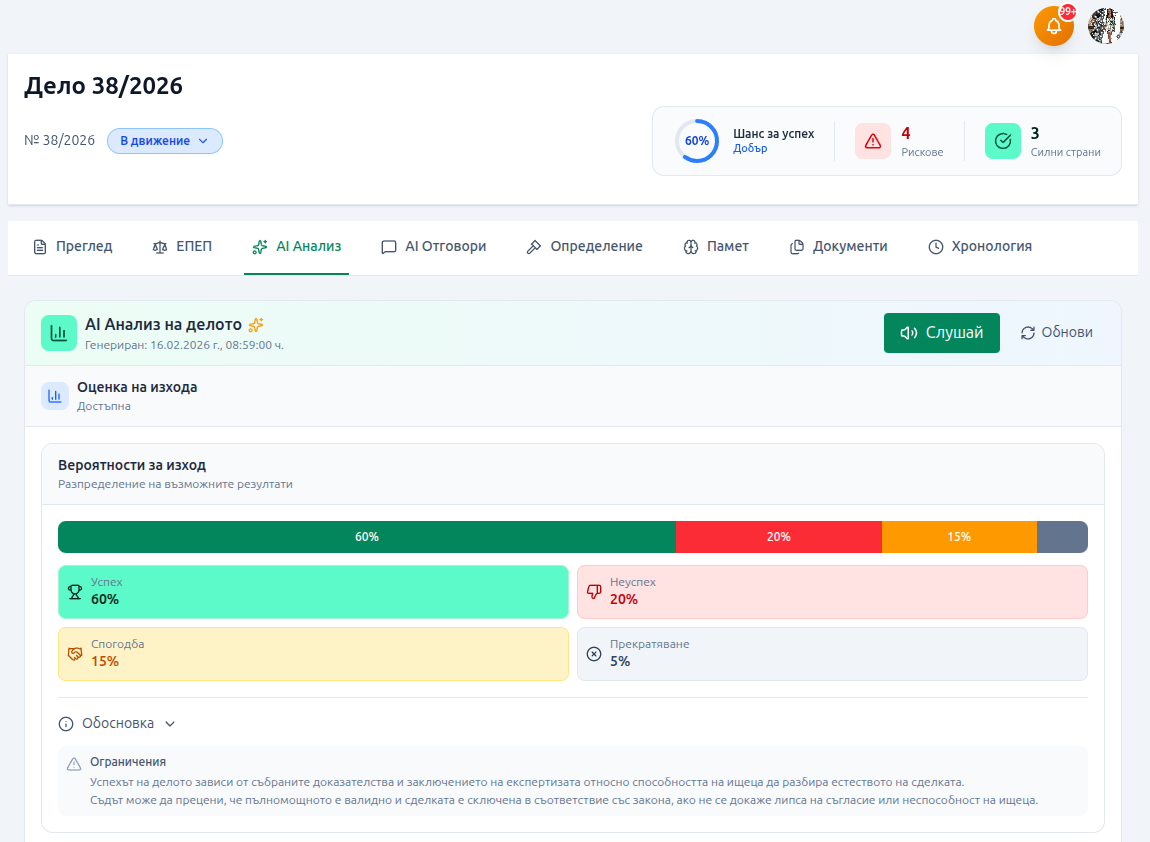The image size is (1150, 842).
Task: Click the trophy icon in Успех card
Action: (75, 592)
